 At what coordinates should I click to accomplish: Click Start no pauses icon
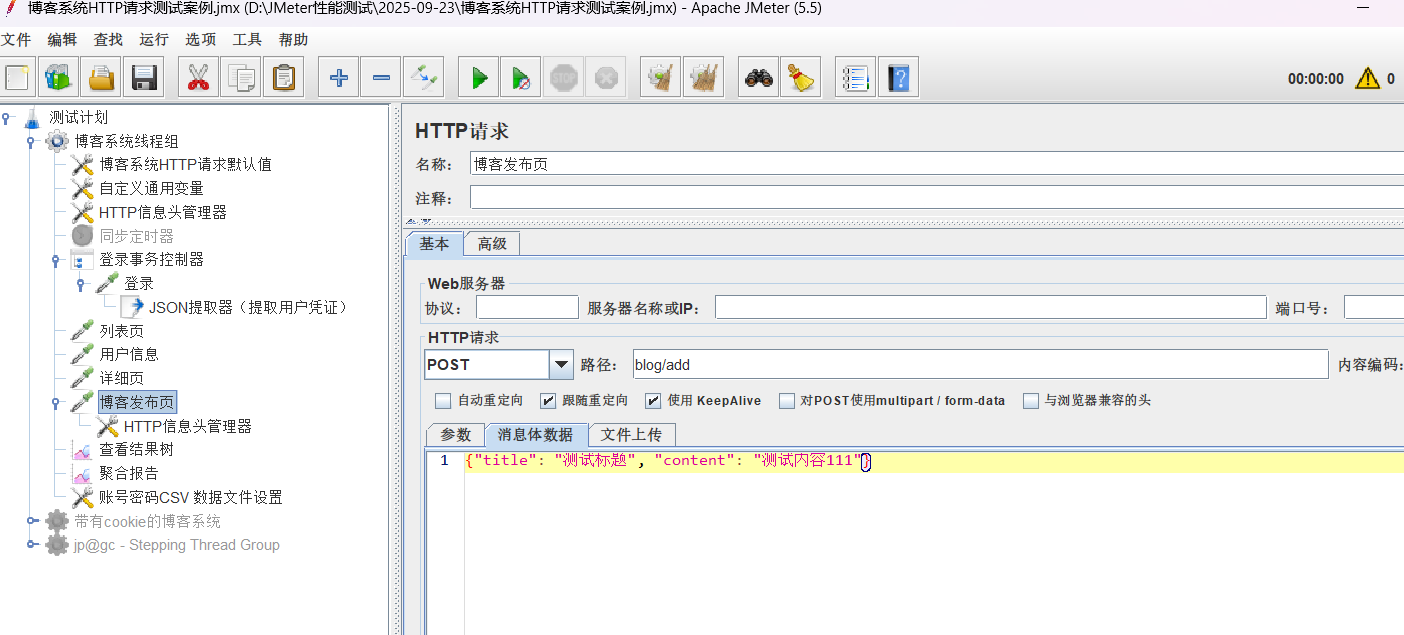point(521,77)
